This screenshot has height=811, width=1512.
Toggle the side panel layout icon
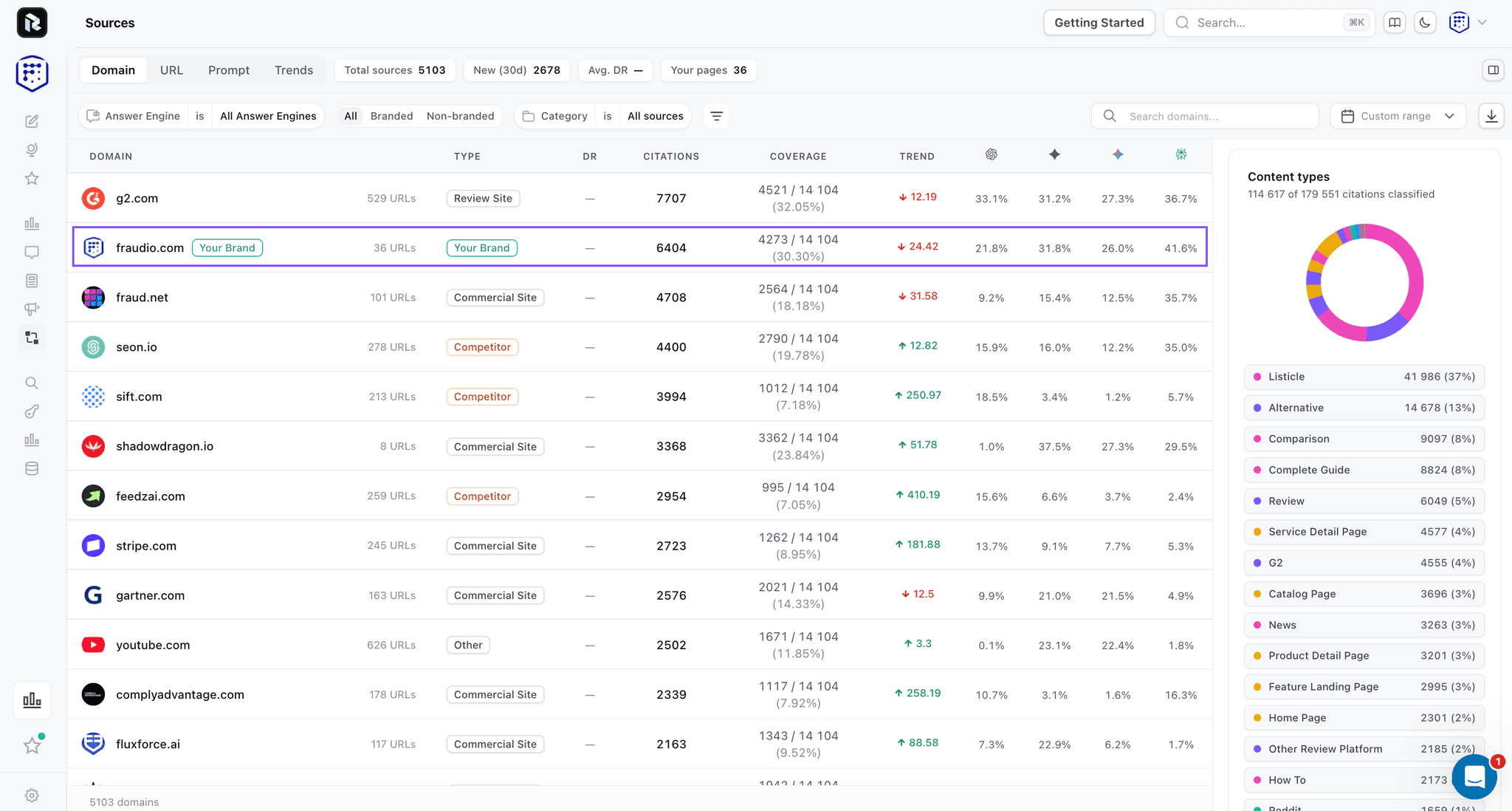pos(1494,70)
